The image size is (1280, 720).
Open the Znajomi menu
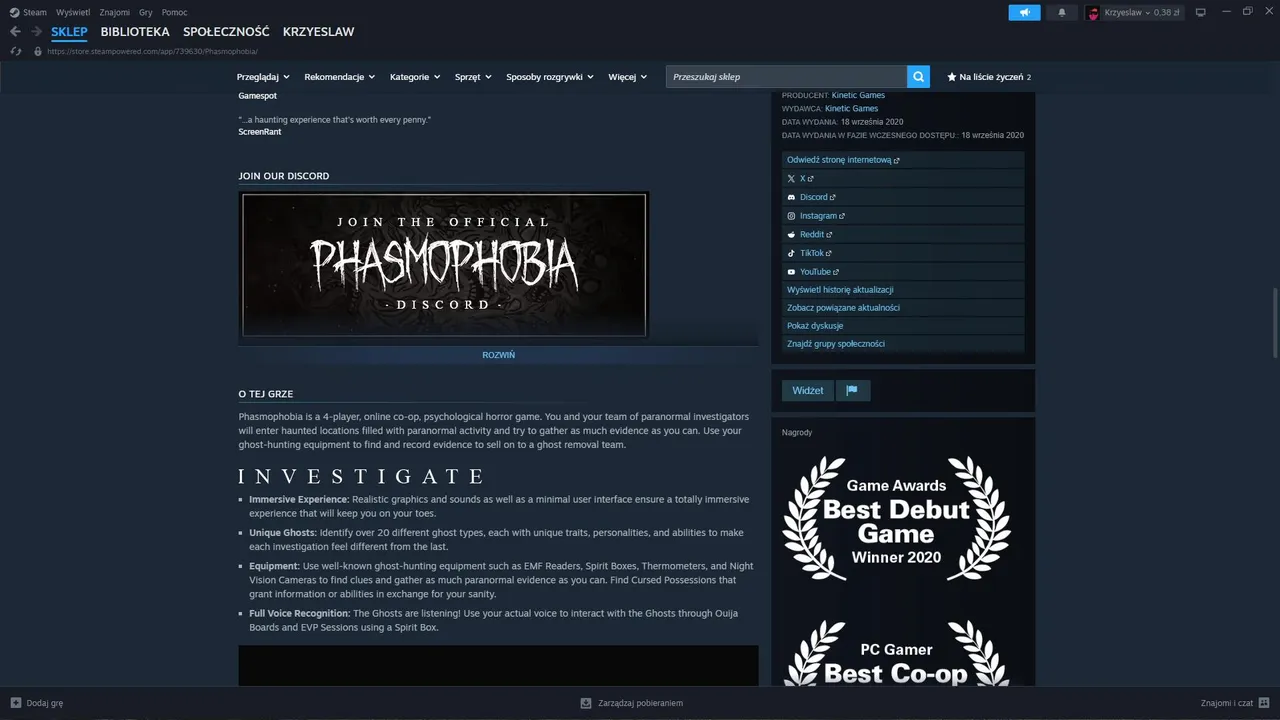click(x=115, y=12)
